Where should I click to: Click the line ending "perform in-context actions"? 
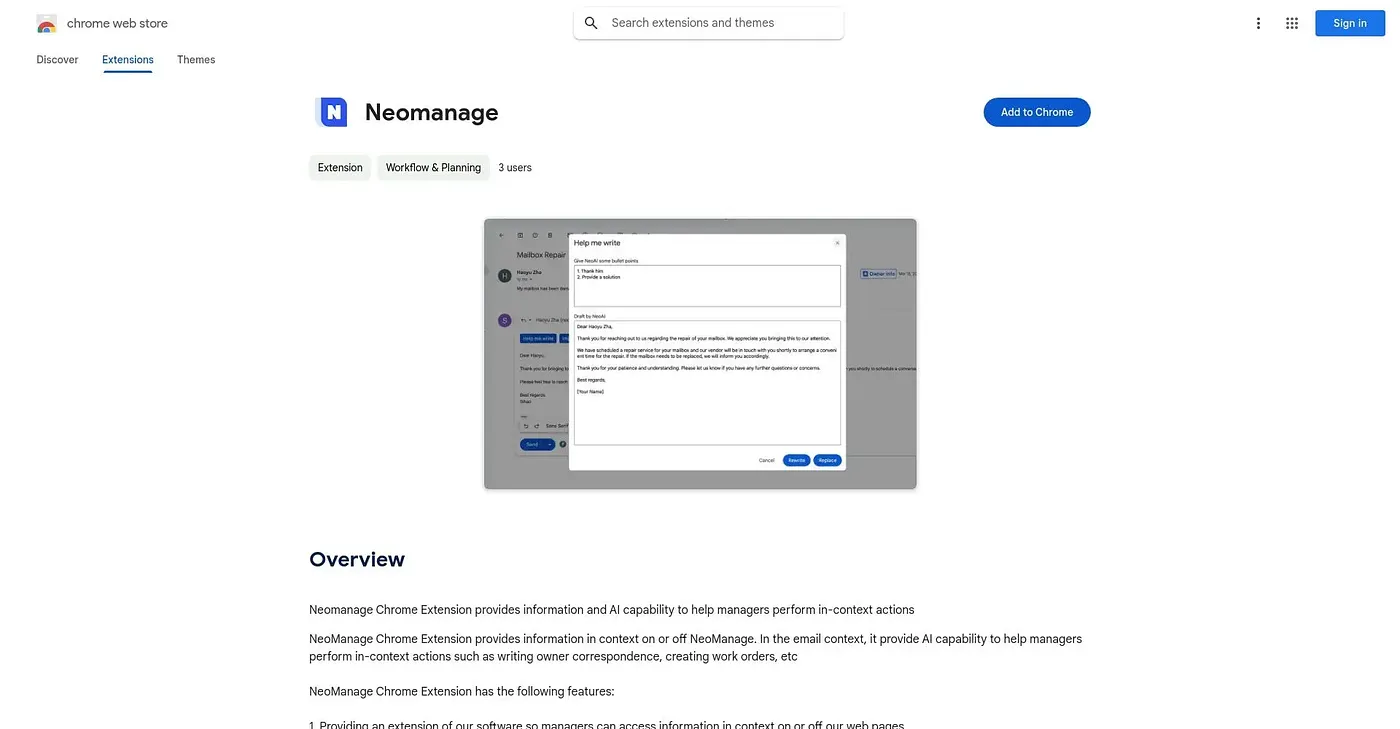click(x=612, y=610)
